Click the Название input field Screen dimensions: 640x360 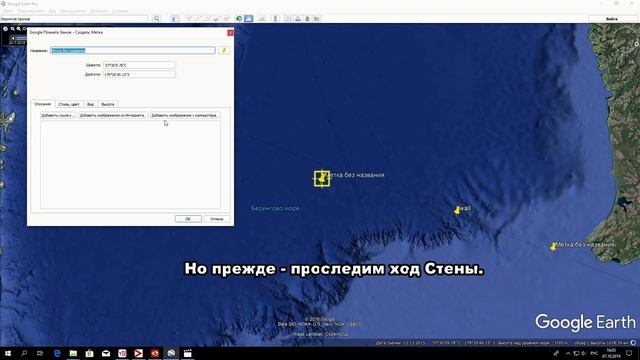point(133,50)
